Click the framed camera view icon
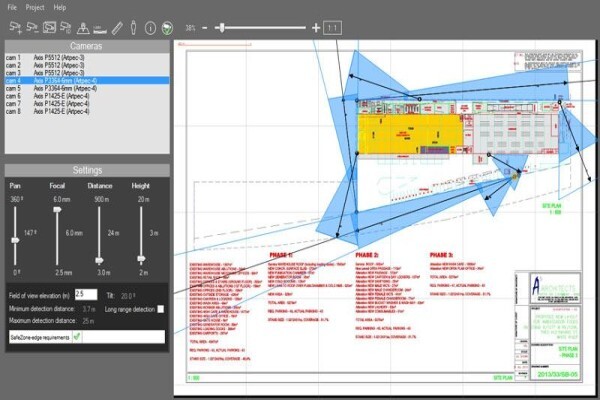The image size is (600, 400). coord(49,28)
